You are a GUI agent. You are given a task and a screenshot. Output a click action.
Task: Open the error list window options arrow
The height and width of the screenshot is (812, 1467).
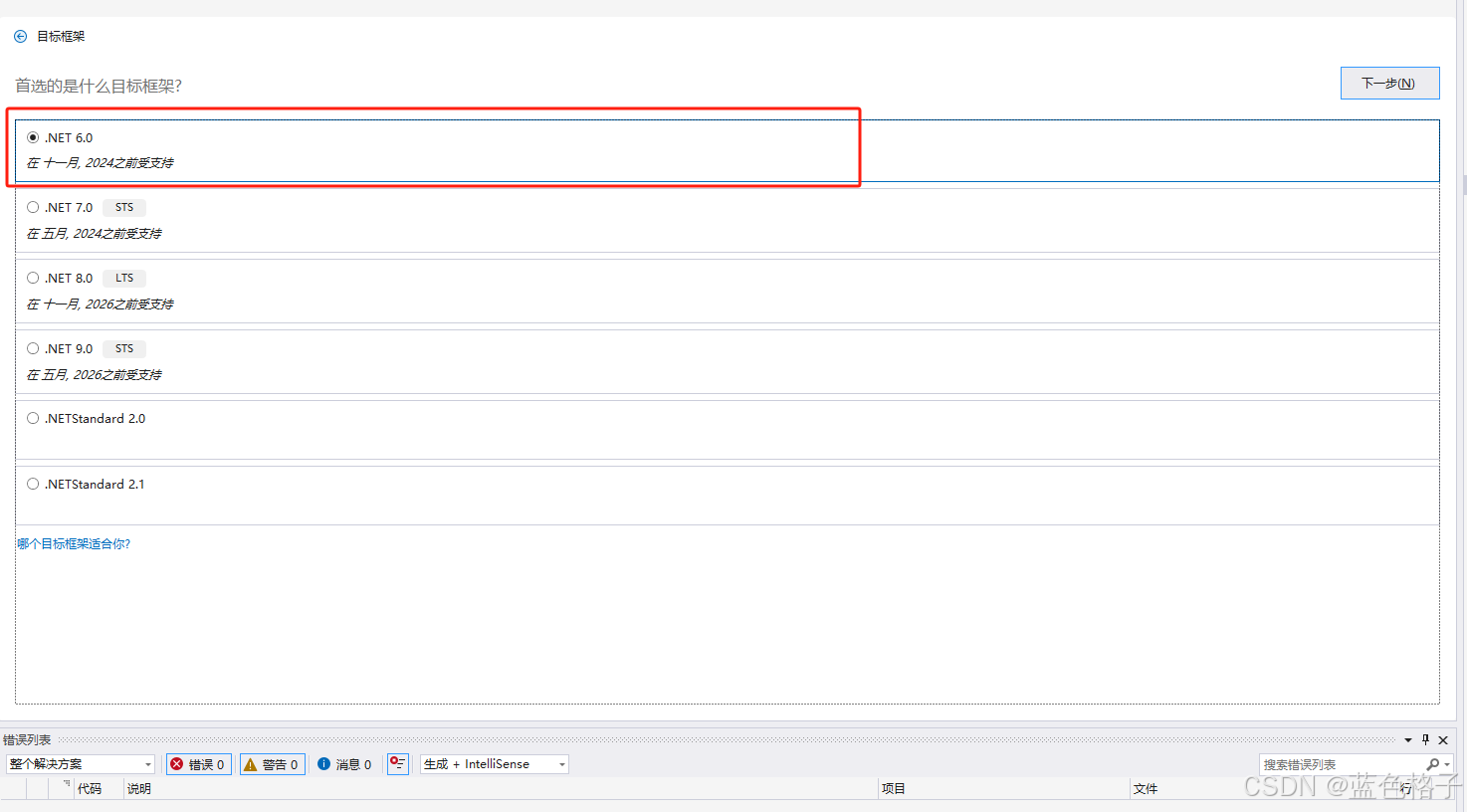click(1408, 740)
